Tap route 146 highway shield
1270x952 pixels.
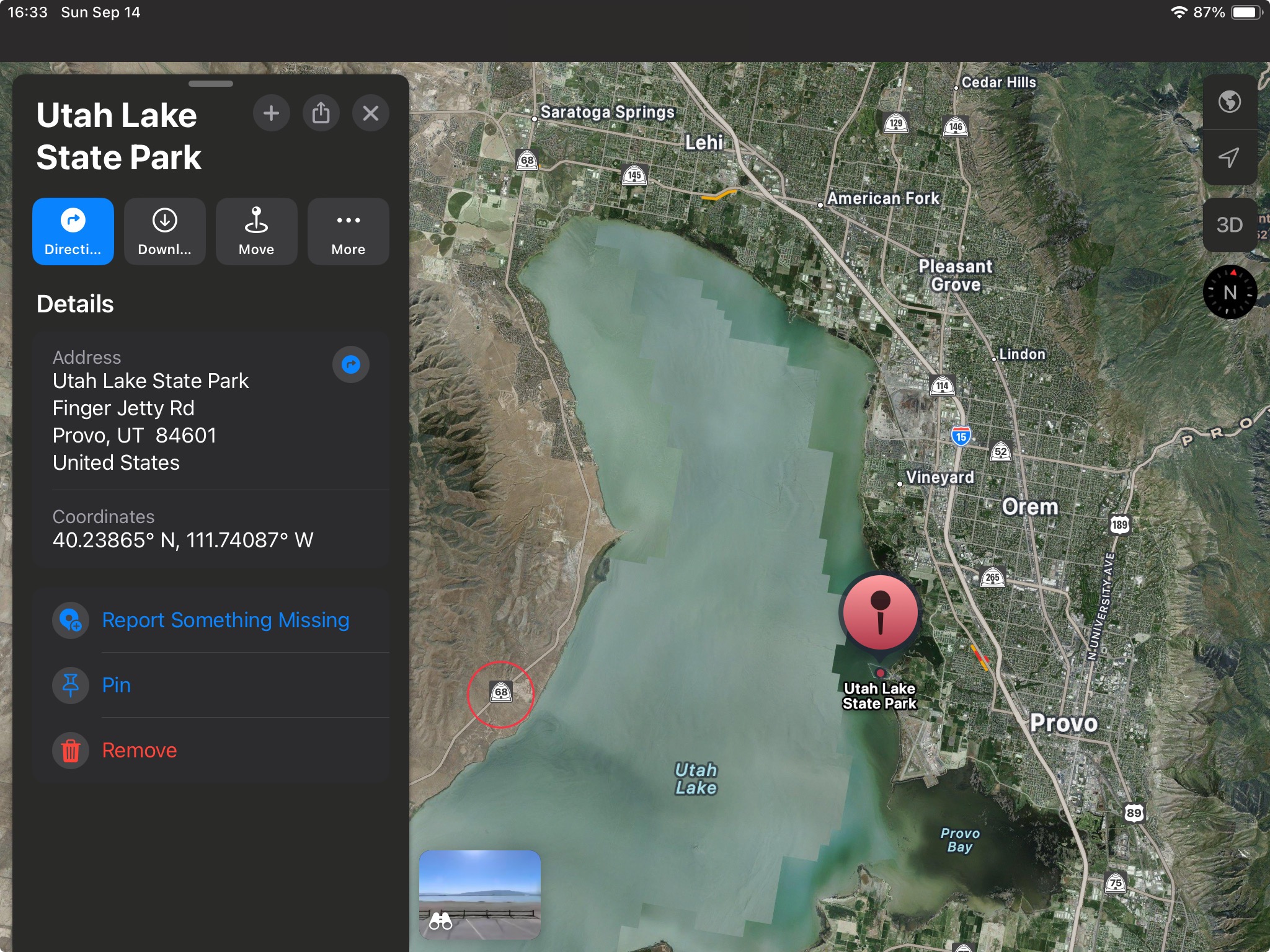[x=956, y=126]
